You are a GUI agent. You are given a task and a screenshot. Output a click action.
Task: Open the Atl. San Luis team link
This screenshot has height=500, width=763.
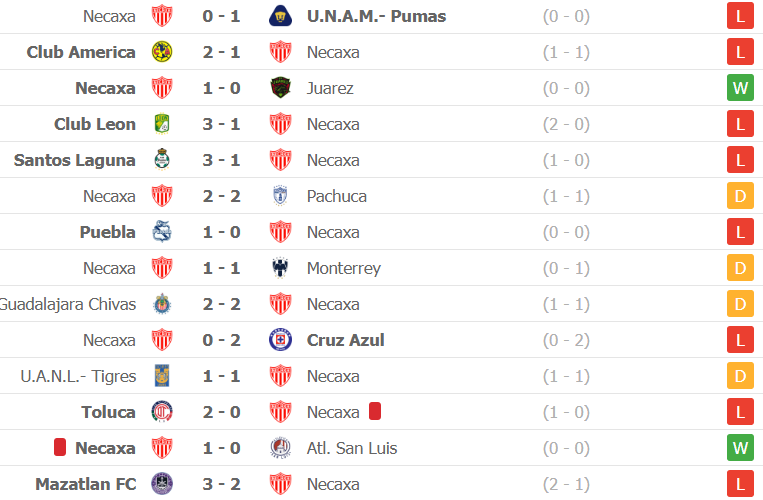click(x=352, y=448)
